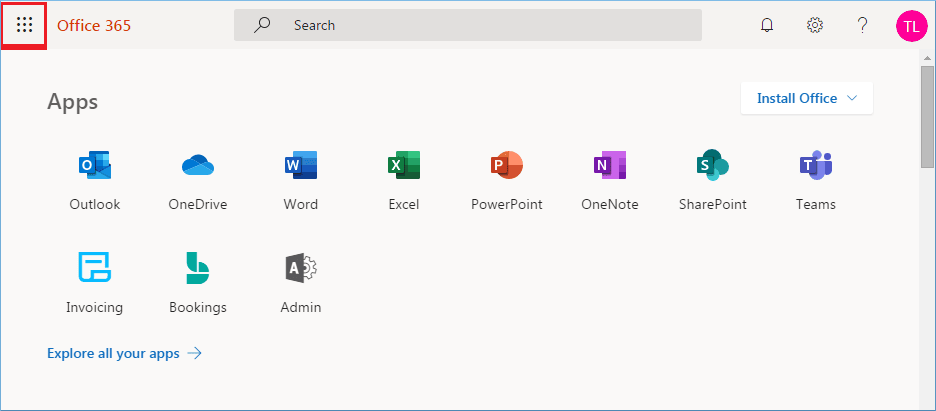Click the arrow after Explore all your apps
The width and height of the screenshot is (936, 411).
click(x=195, y=354)
